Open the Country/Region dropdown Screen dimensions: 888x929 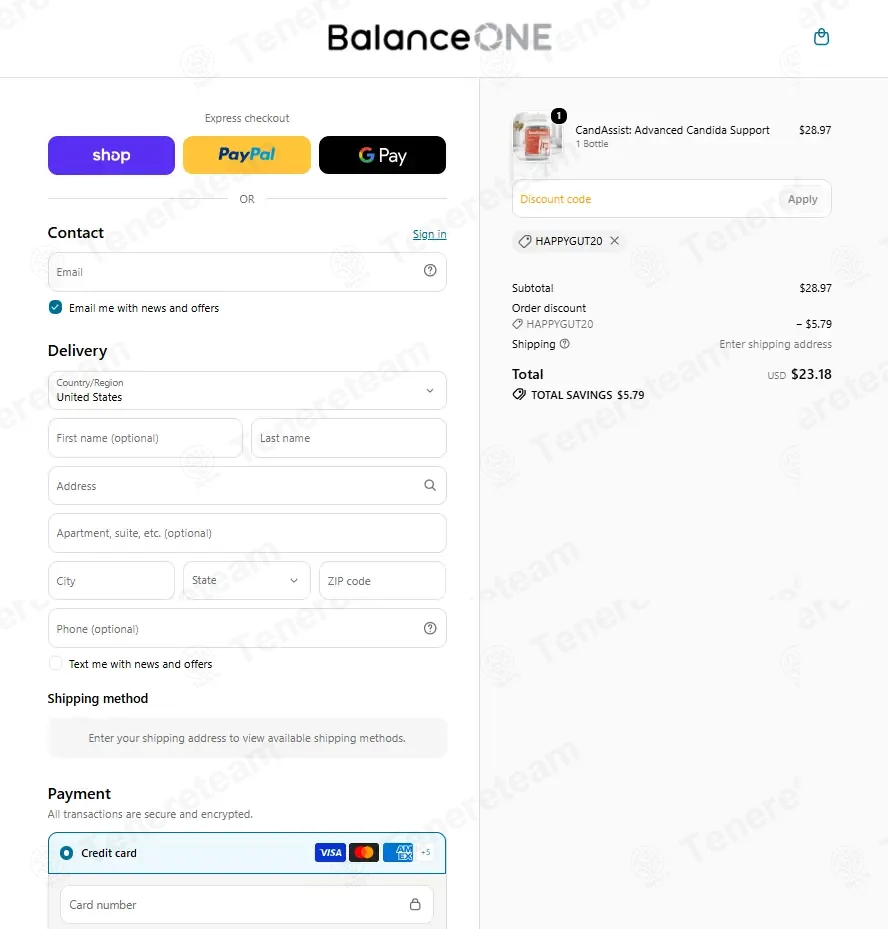tap(247, 390)
